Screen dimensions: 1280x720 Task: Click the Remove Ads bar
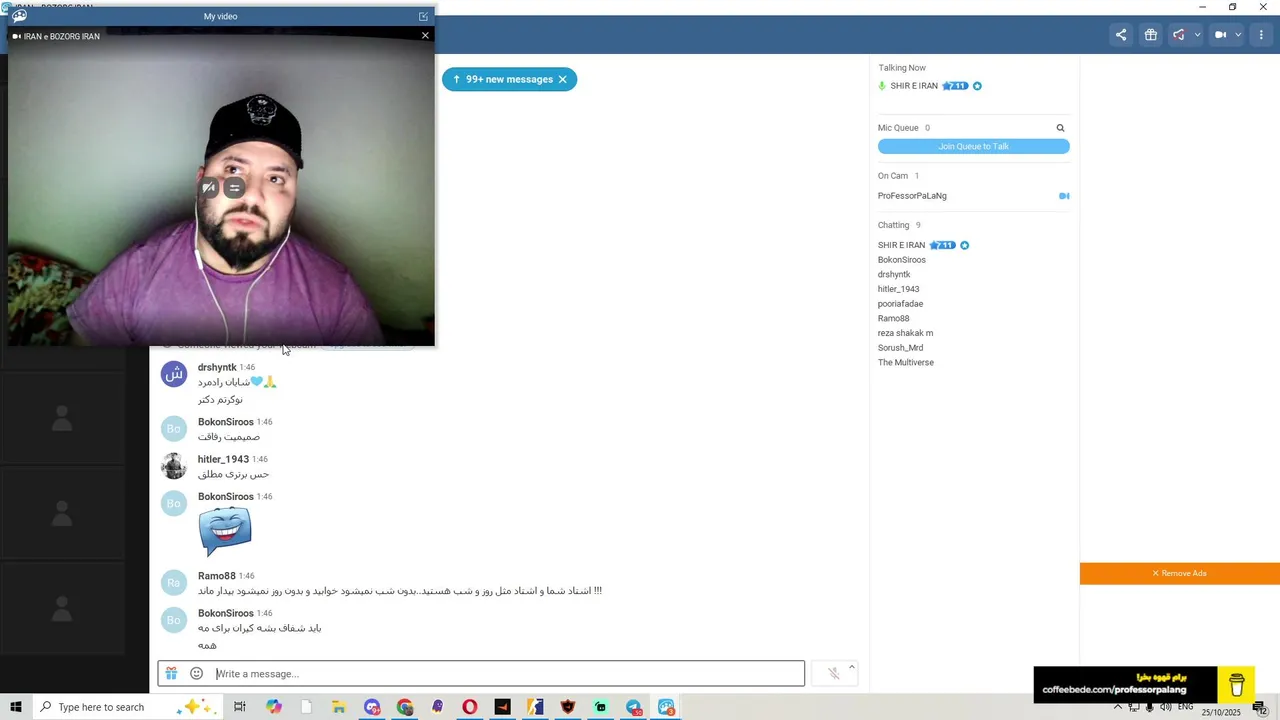click(x=1180, y=573)
